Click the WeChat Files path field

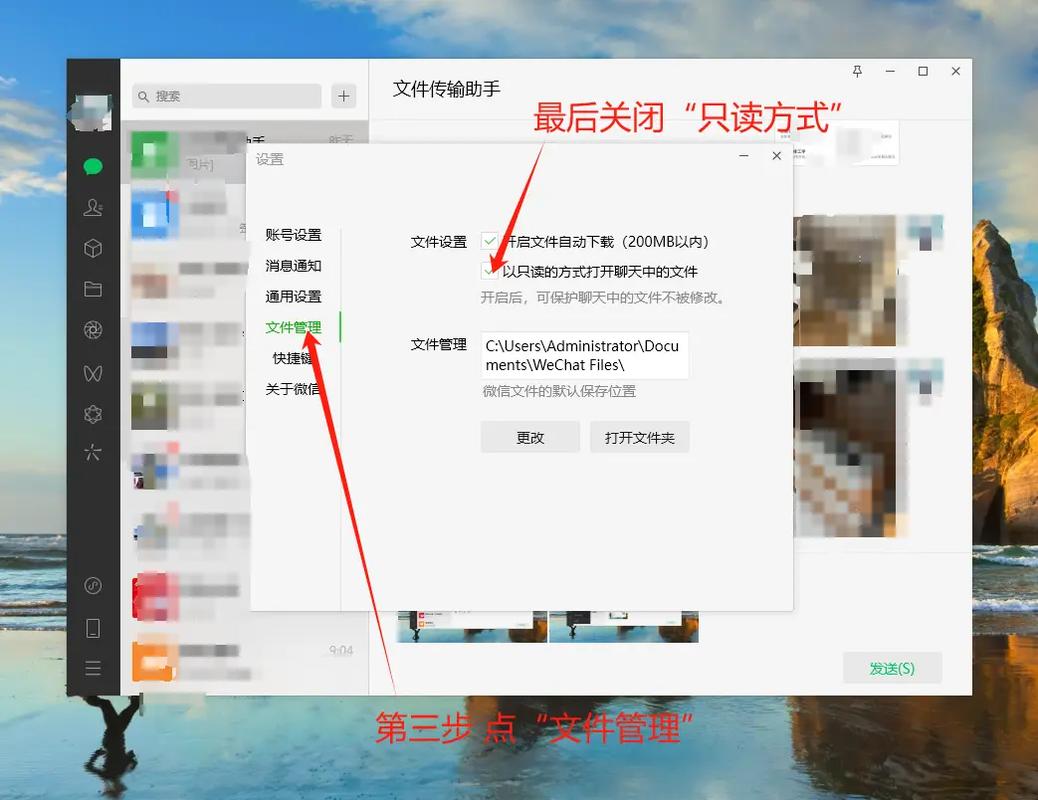click(586, 355)
